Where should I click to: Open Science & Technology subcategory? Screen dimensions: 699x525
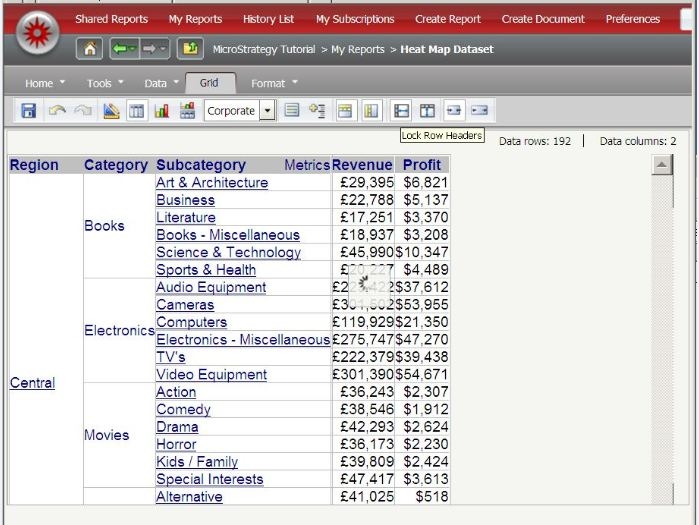click(228, 252)
